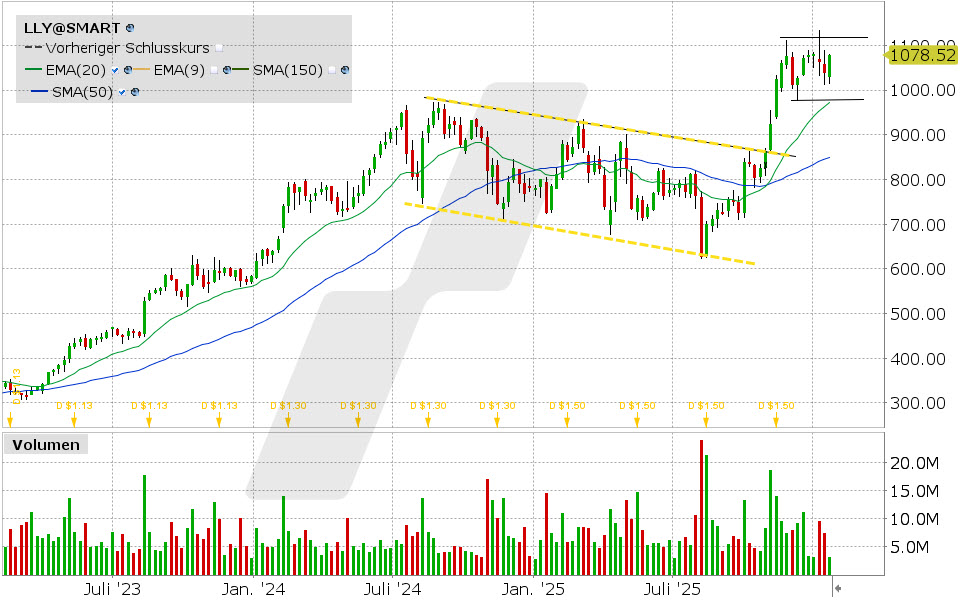Click the 1078.52 current price tag
This screenshot has height=600, width=960.
click(x=921, y=55)
